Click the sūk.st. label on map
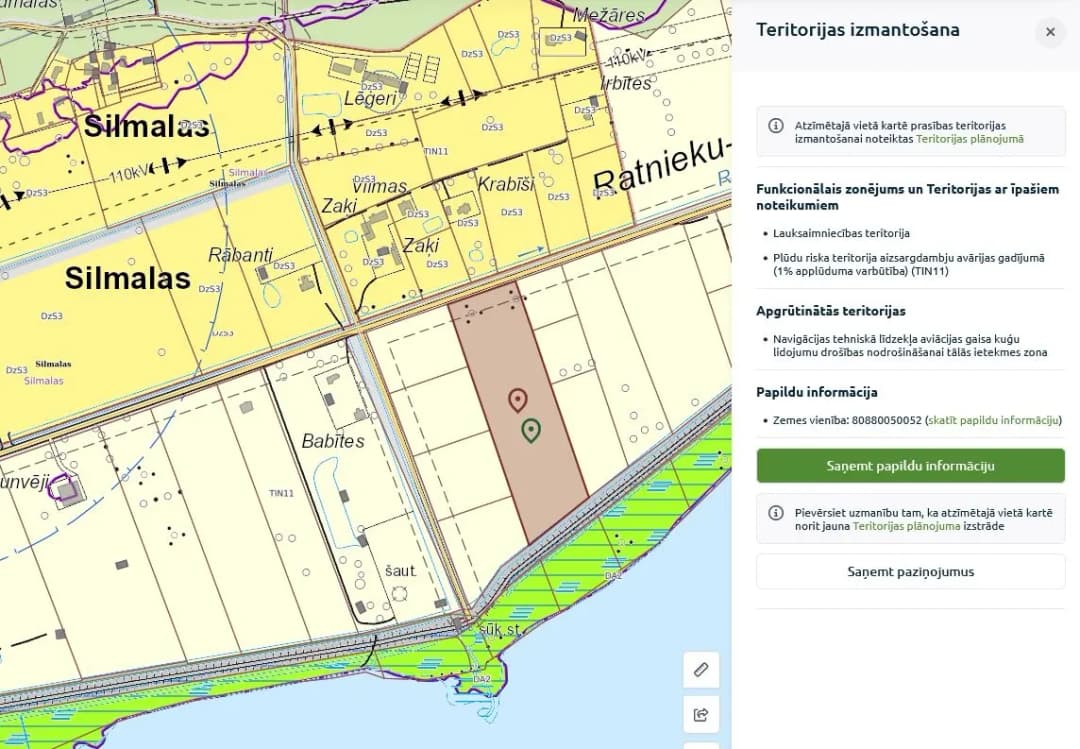 click(499, 630)
